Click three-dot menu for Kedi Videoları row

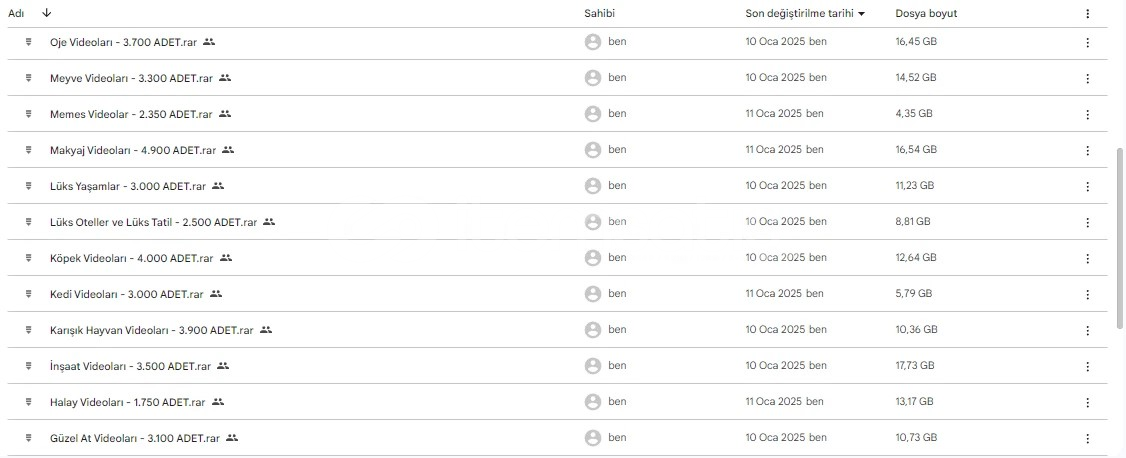click(1087, 294)
